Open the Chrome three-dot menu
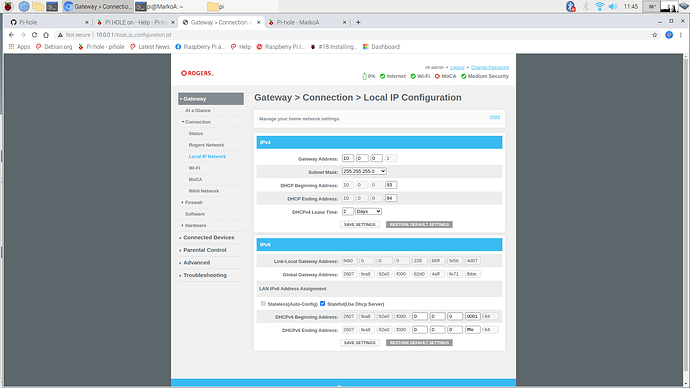The image size is (690, 388). (x=681, y=35)
